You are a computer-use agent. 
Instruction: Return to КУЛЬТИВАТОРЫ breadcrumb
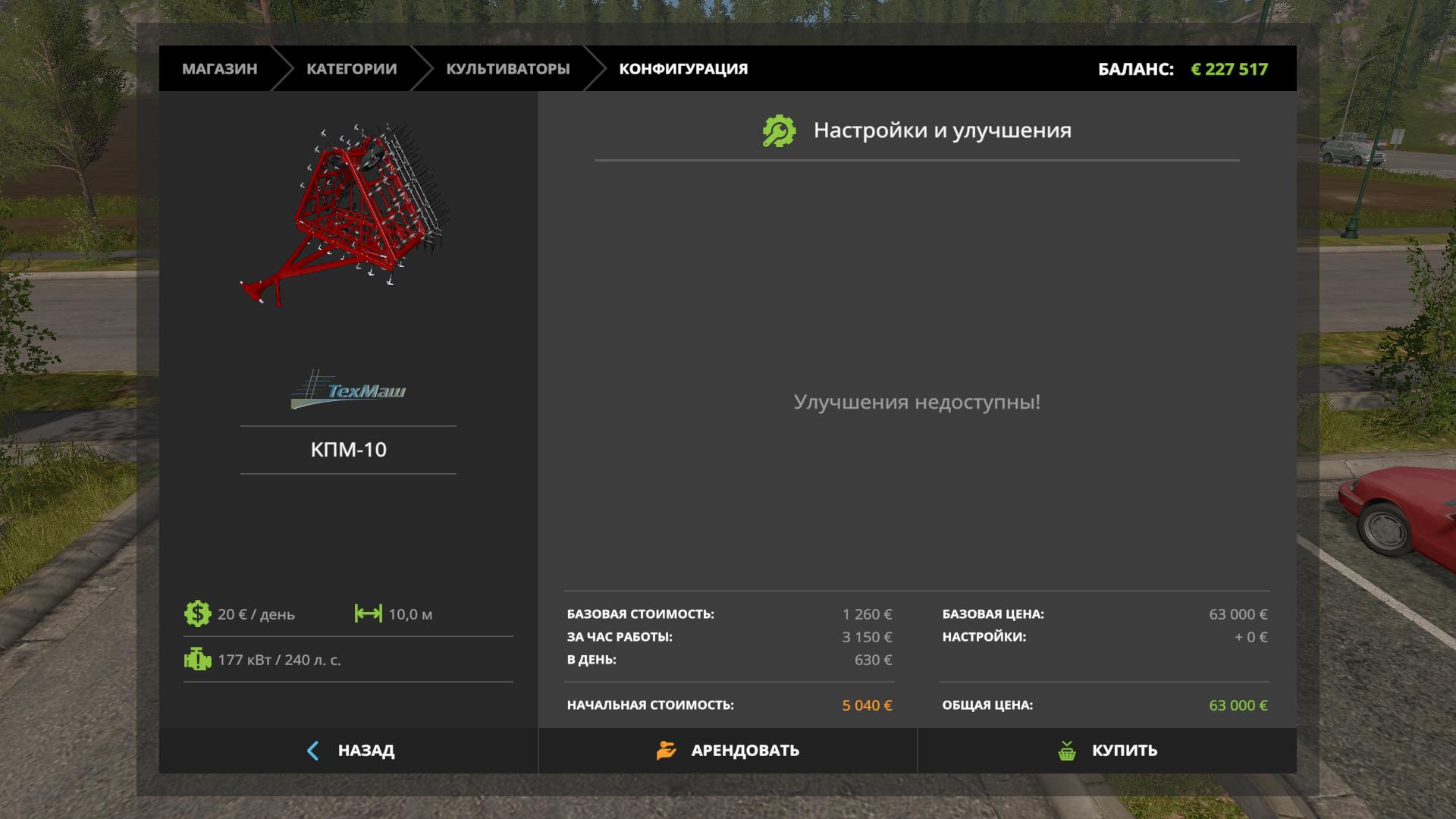point(507,69)
